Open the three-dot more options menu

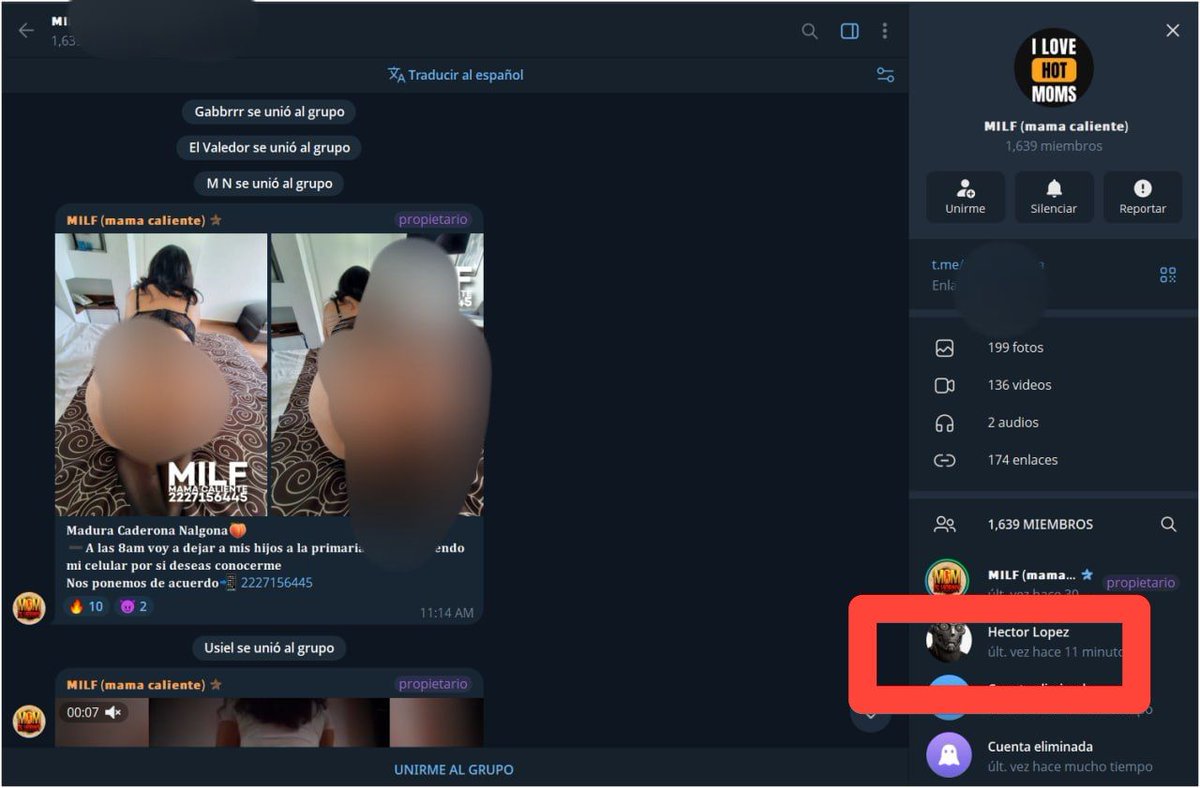pos(884,31)
